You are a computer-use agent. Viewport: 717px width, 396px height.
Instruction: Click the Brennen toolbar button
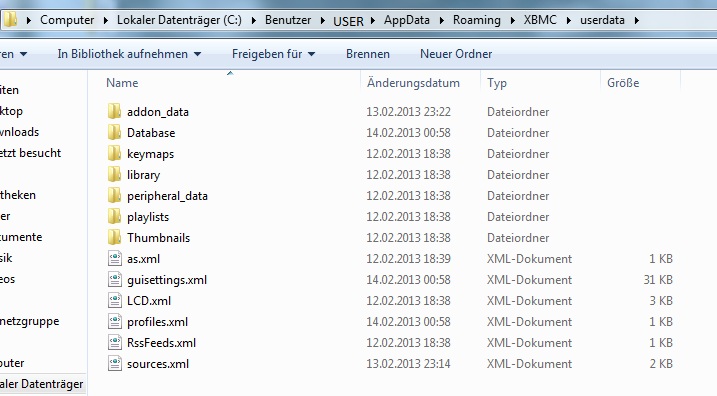point(368,54)
